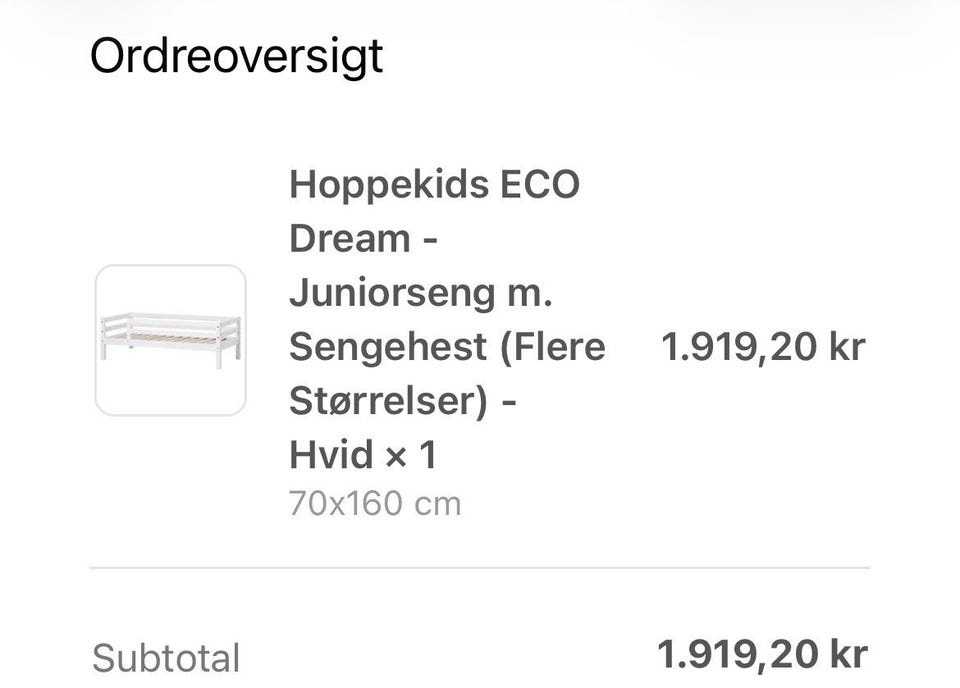
Task: Select the color word "Hvid"
Action: 330,455
